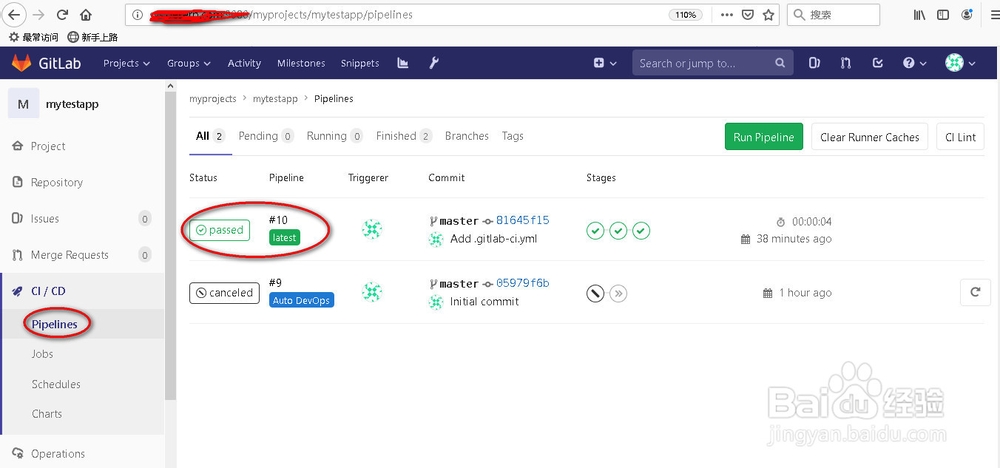Open user avatar menu in navbar
Viewport: 1000px width, 468px height.
tap(960, 63)
